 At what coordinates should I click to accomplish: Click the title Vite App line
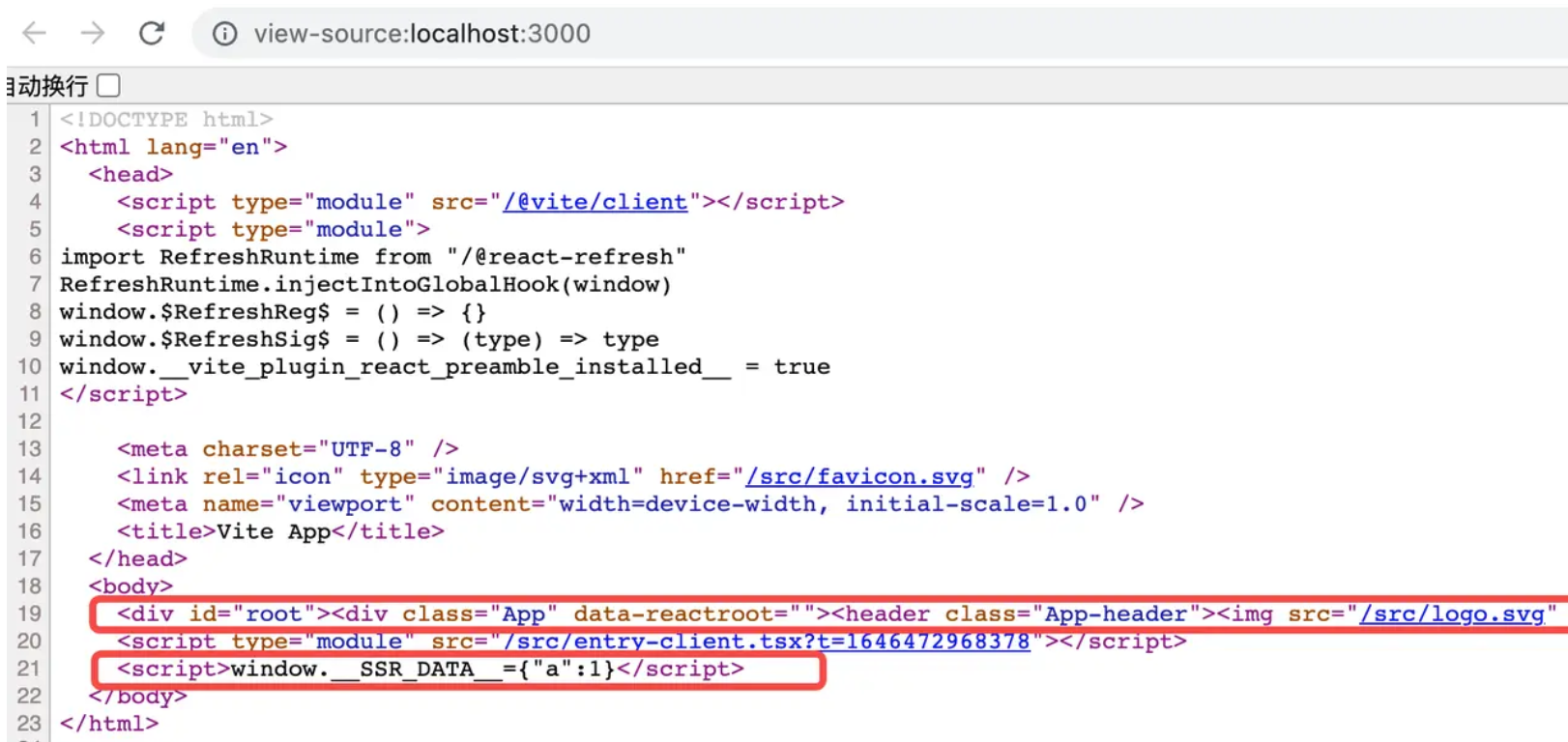(x=280, y=531)
